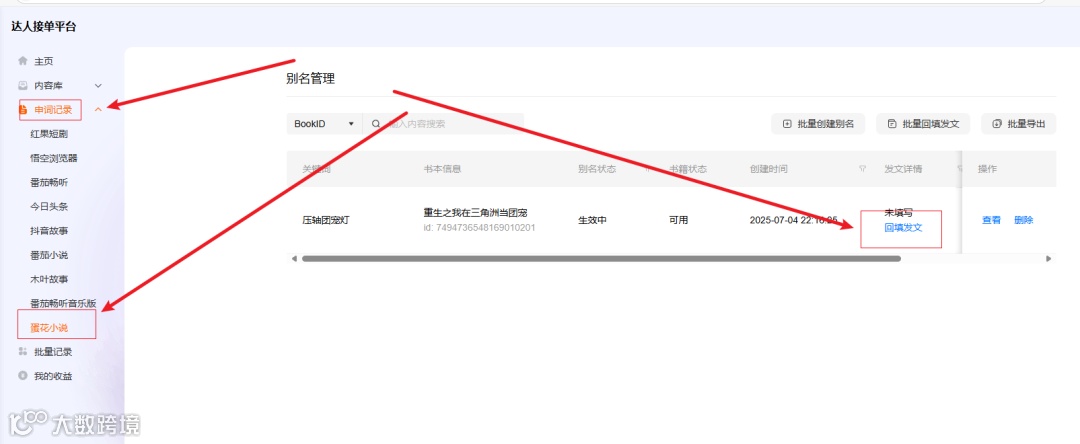Screen dimensions: 1080x444
Task: Open 红果短剧 submenu item
Action: click(x=49, y=134)
